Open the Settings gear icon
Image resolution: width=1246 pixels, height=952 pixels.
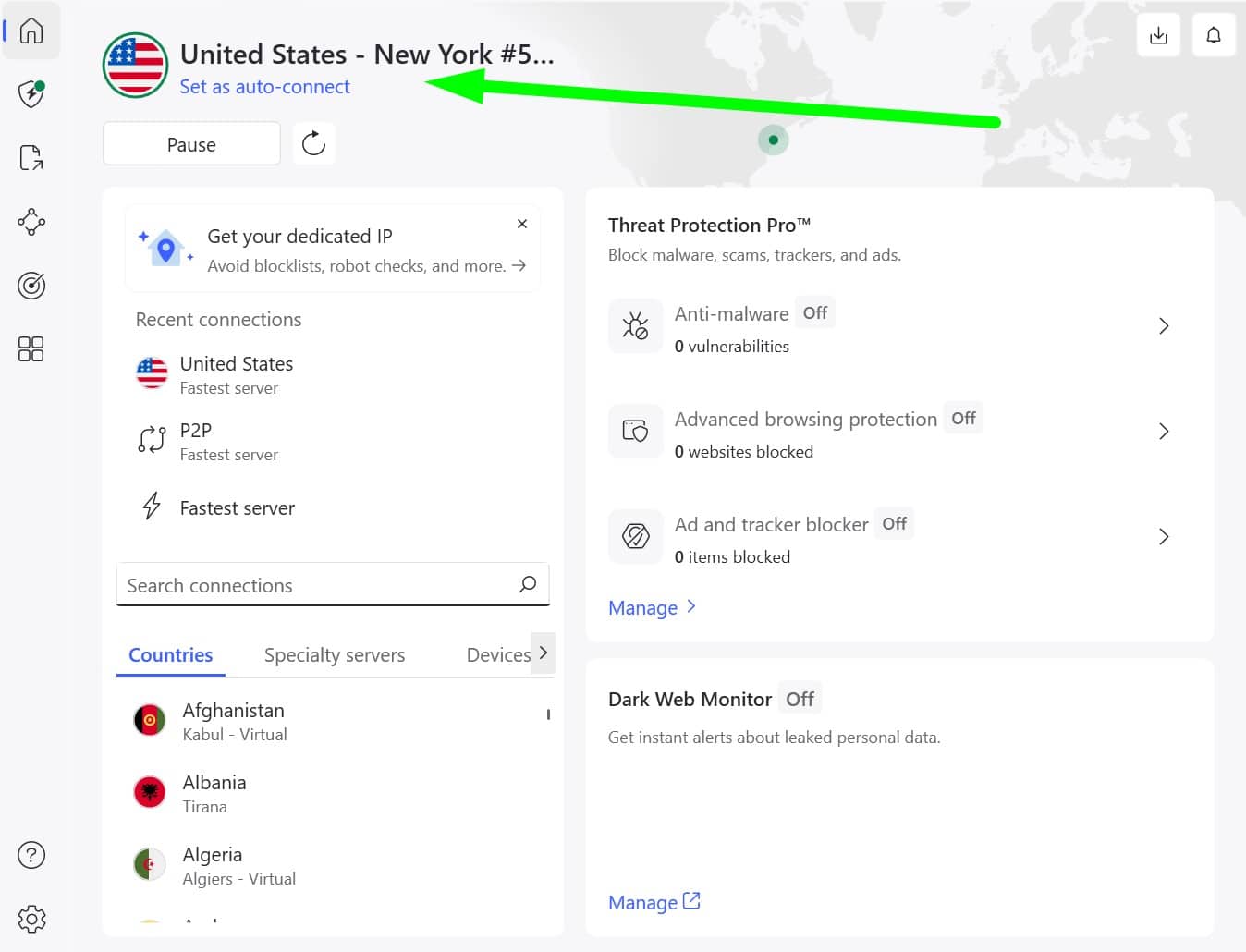pos(31,919)
